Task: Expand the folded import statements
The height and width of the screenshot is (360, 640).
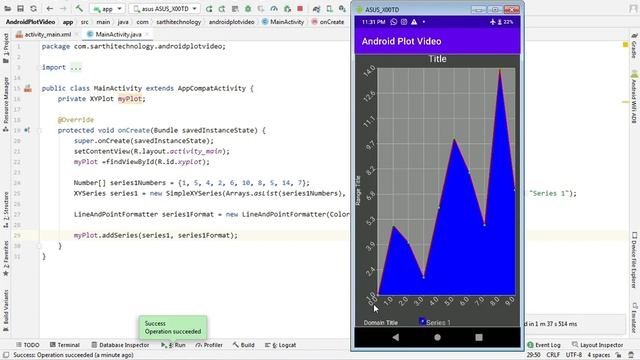Action: tap(76, 67)
